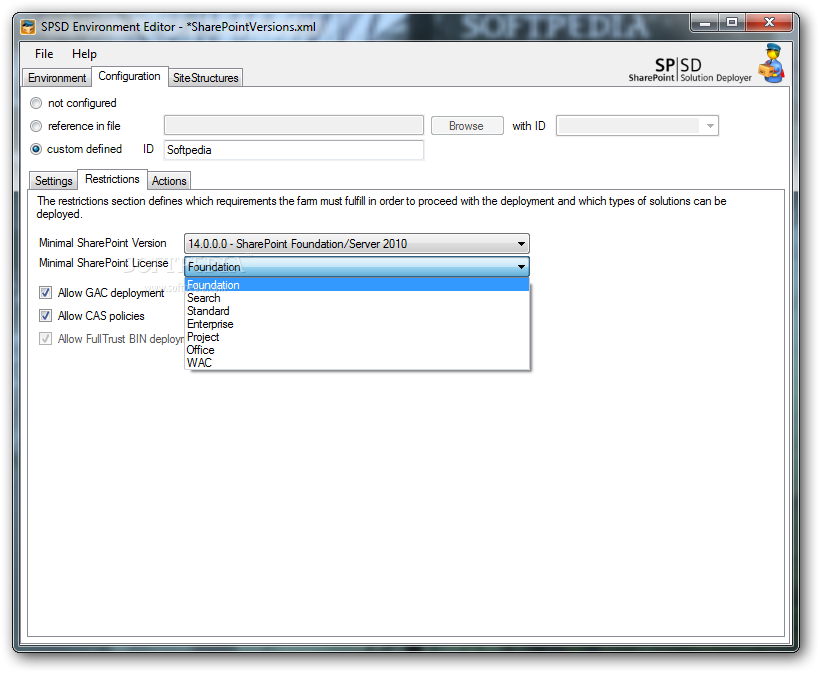
Task: Click the reference file path field
Action: click(x=294, y=126)
